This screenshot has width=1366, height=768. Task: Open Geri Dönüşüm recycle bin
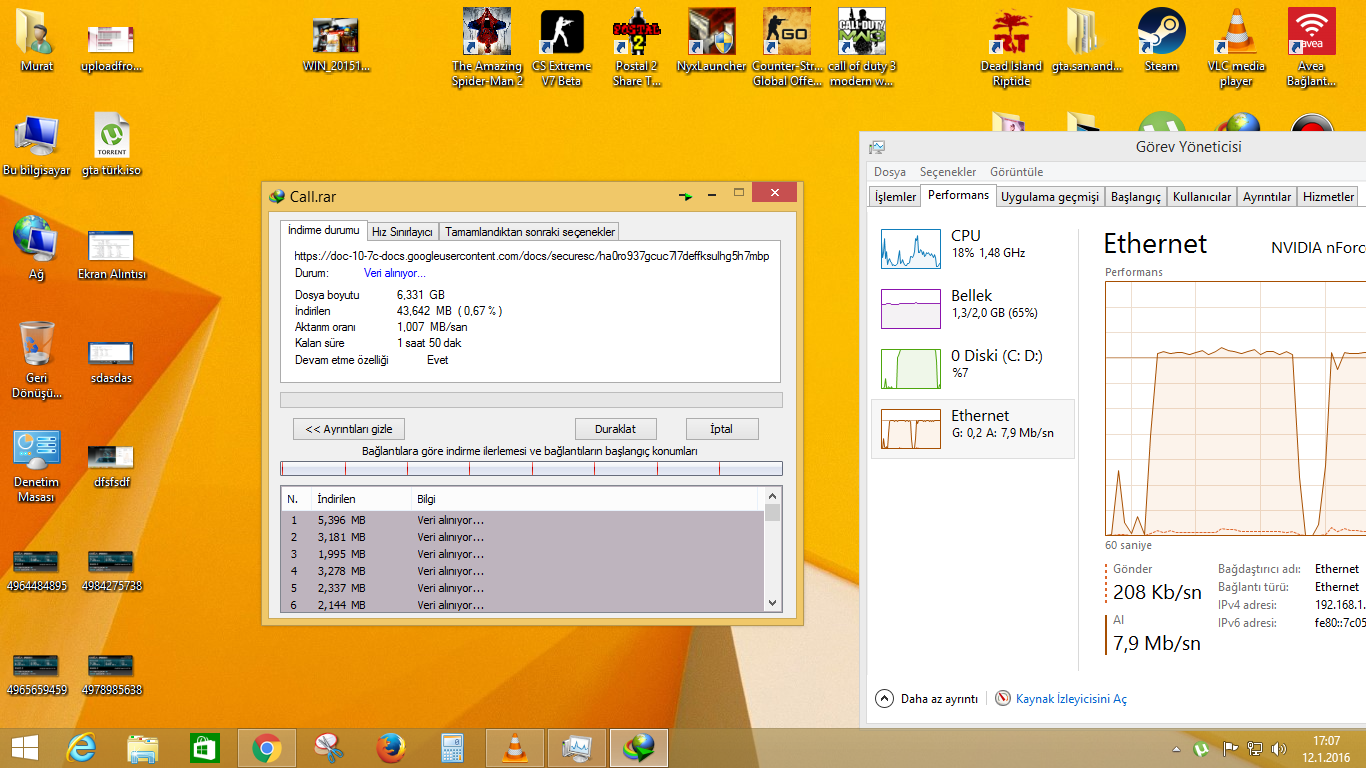pos(37,359)
